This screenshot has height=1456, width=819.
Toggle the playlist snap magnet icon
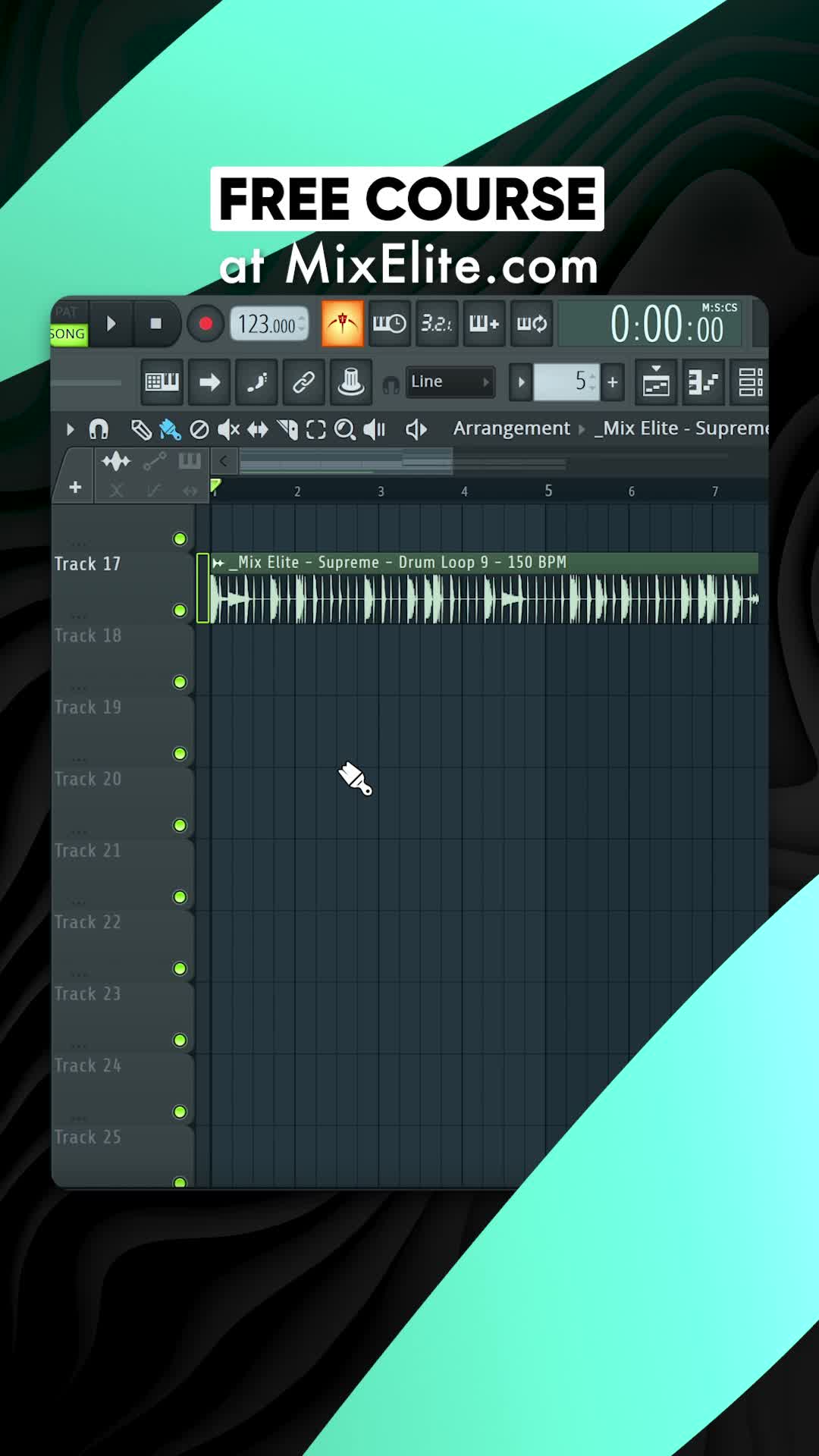pos(99,429)
